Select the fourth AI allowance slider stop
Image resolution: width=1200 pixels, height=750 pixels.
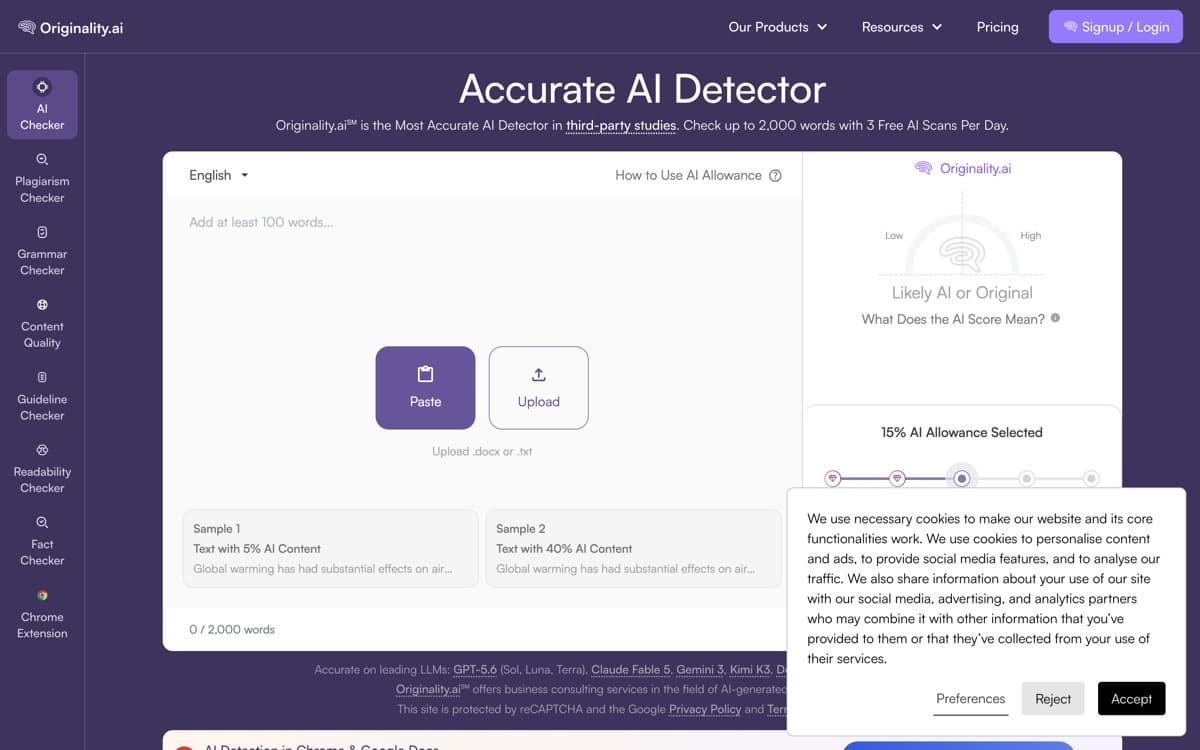point(1026,479)
